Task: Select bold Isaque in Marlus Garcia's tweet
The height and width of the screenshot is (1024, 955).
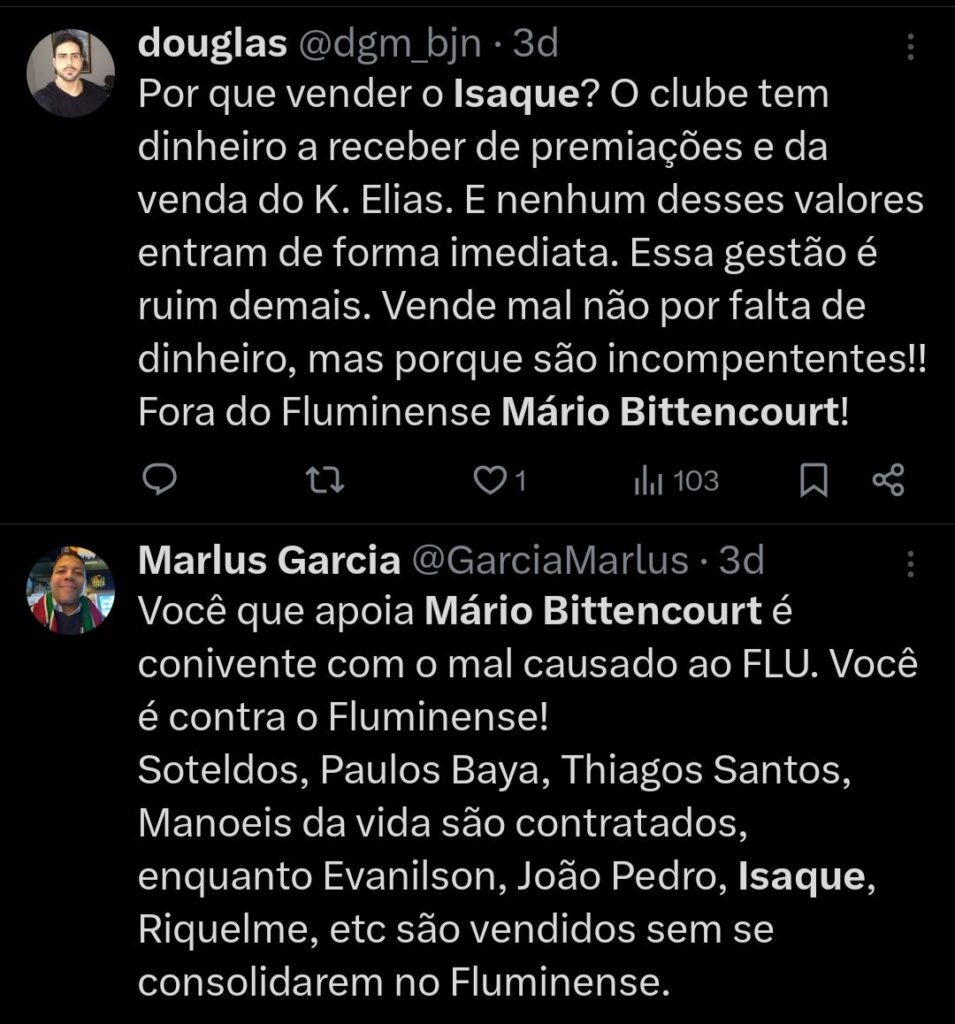Action: [801, 877]
